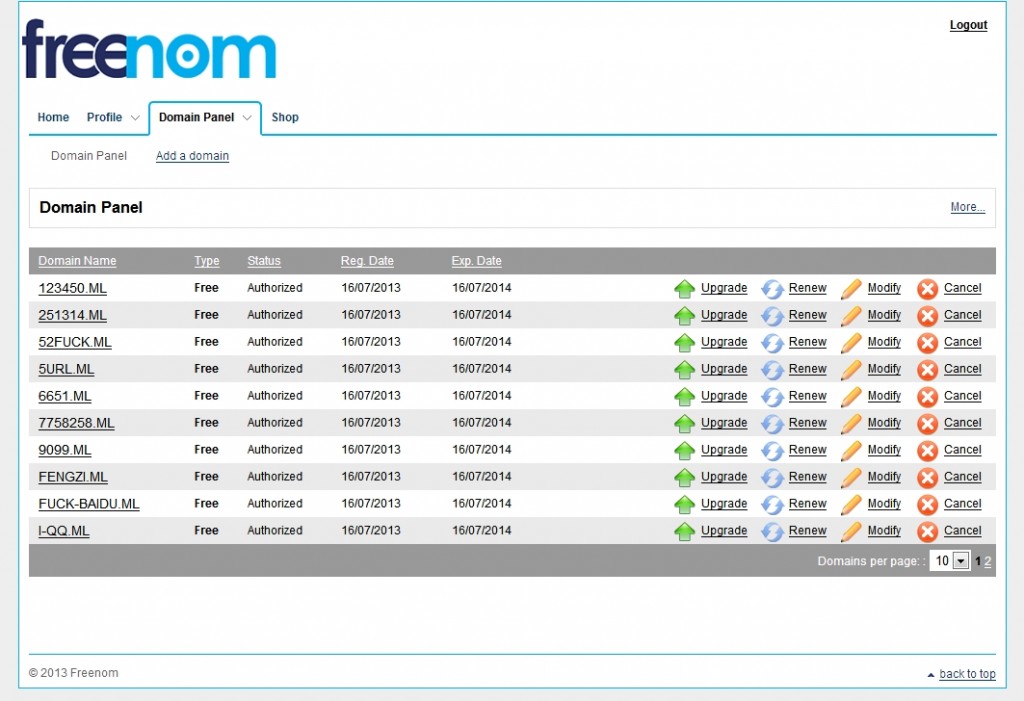Click the back to top link
Image resolution: width=1024 pixels, height=701 pixels.
click(x=967, y=674)
